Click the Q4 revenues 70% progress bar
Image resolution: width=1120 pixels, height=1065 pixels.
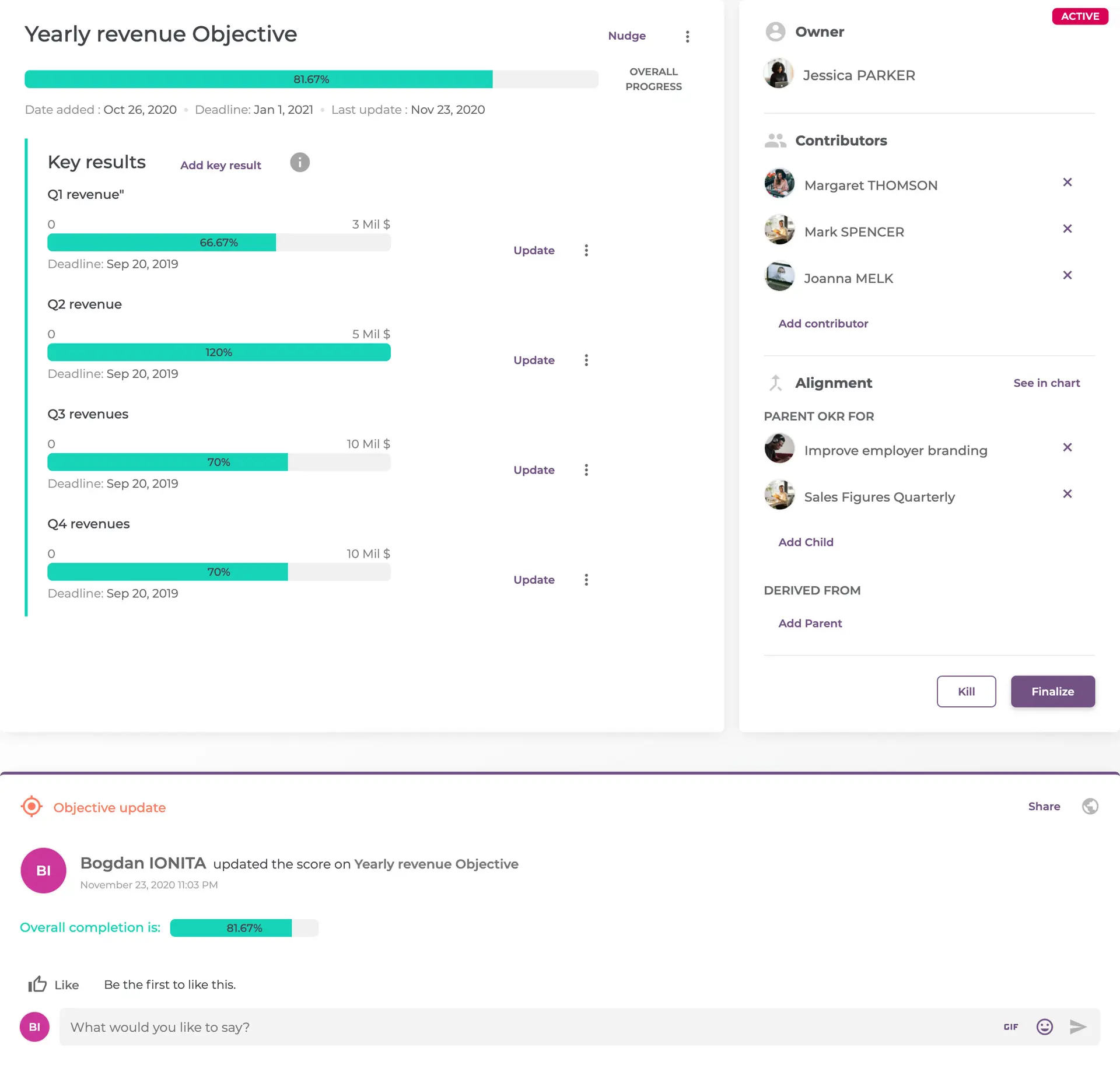(x=219, y=572)
